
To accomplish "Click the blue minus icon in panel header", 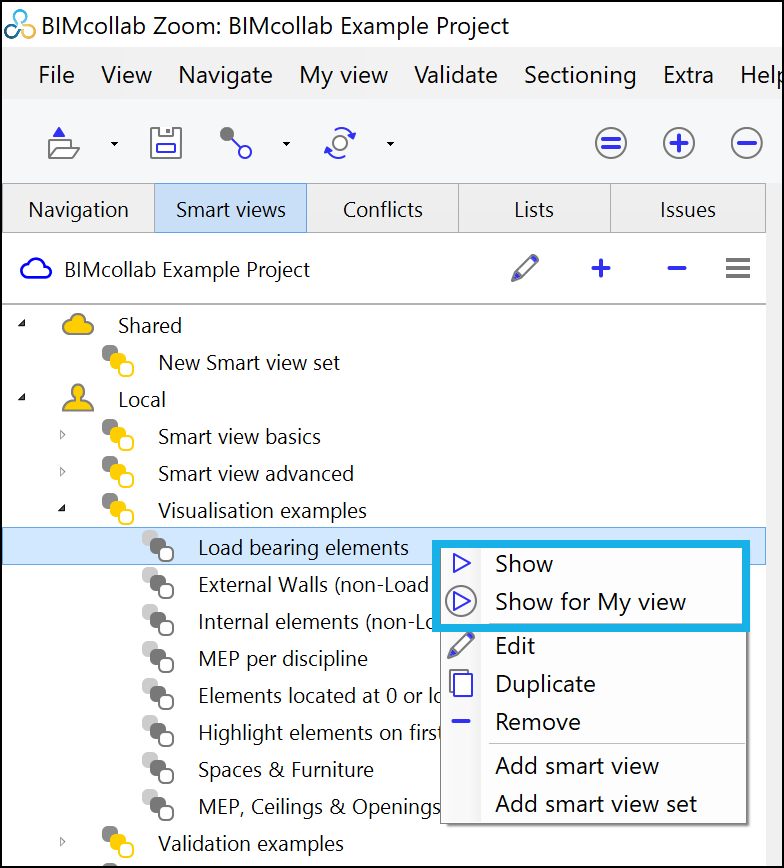I will point(677,269).
